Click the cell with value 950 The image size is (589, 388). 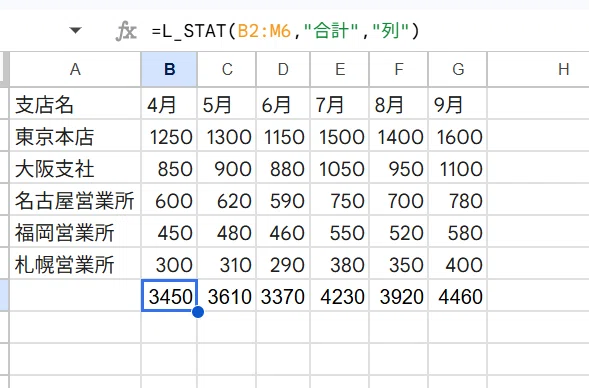coord(399,168)
